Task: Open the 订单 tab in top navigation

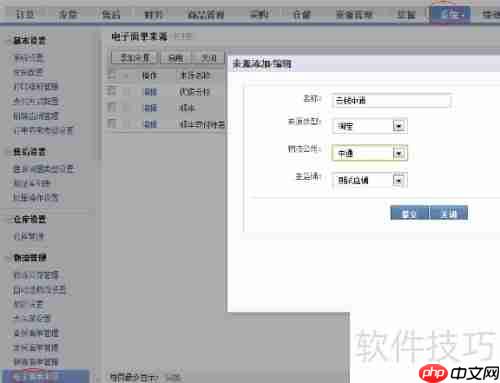Action: click(x=25, y=14)
